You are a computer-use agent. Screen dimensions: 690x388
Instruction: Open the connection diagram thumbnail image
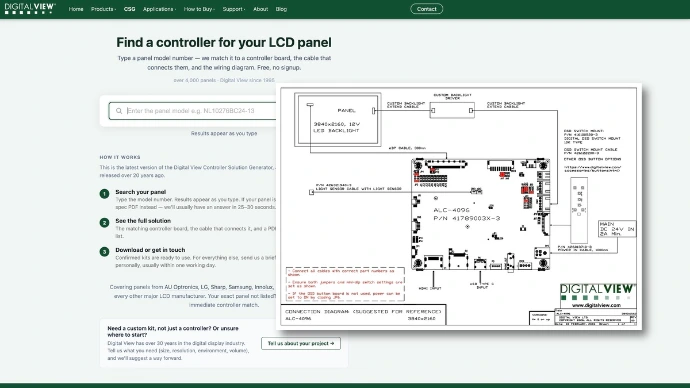[459, 206]
